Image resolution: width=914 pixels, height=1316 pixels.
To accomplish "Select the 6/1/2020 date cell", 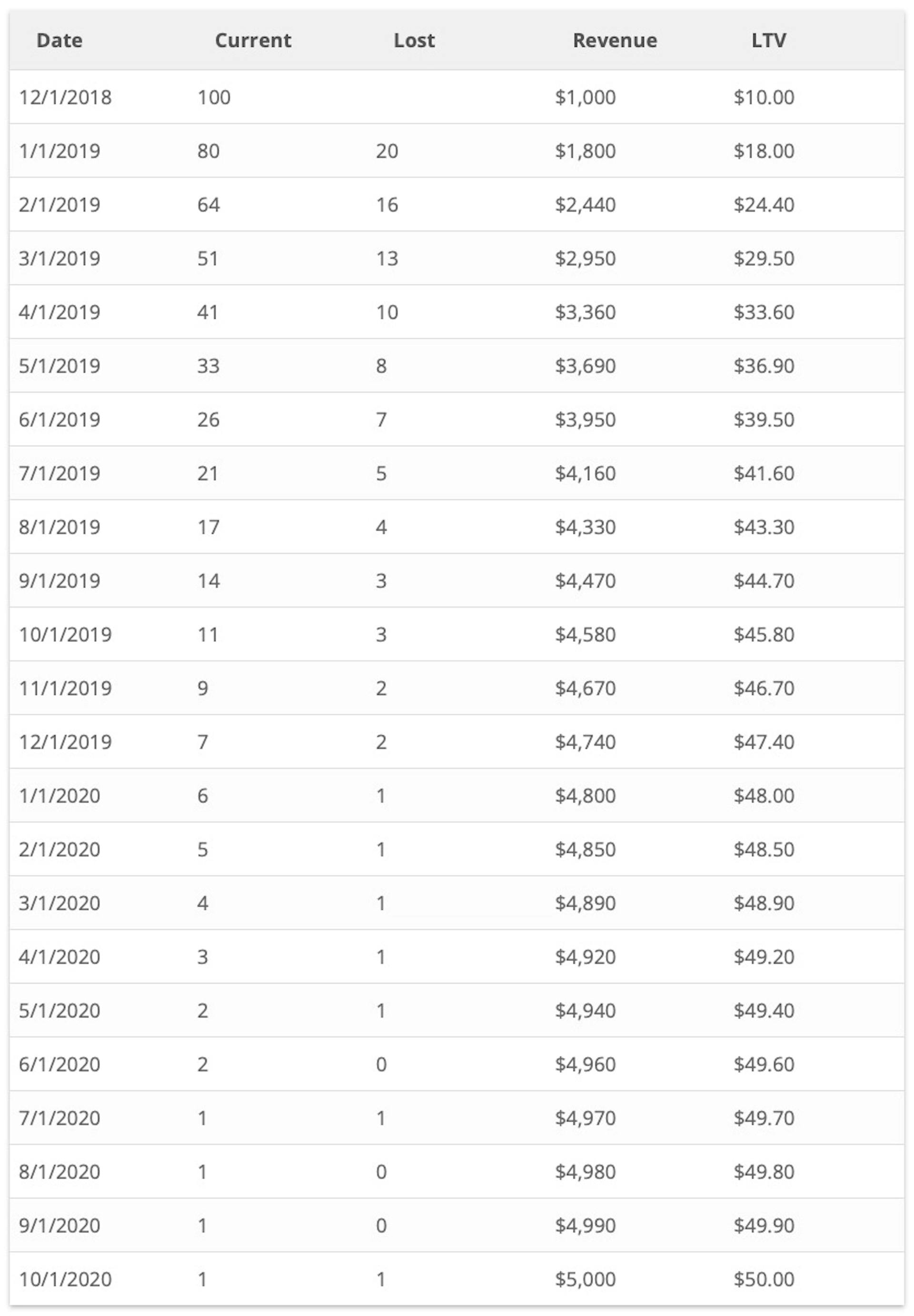I will (x=60, y=1065).
